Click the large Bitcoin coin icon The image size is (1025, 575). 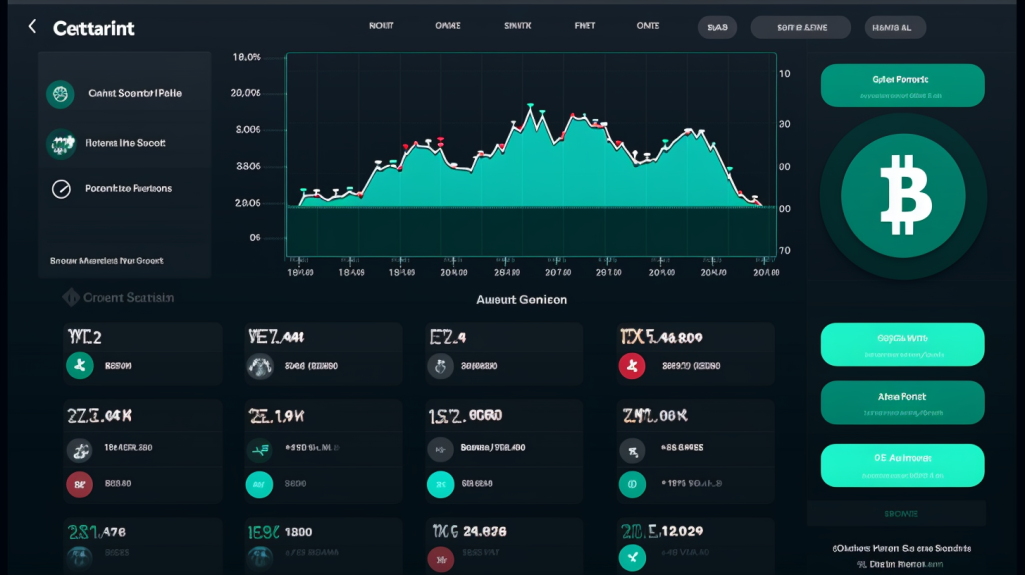click(903, 189)
